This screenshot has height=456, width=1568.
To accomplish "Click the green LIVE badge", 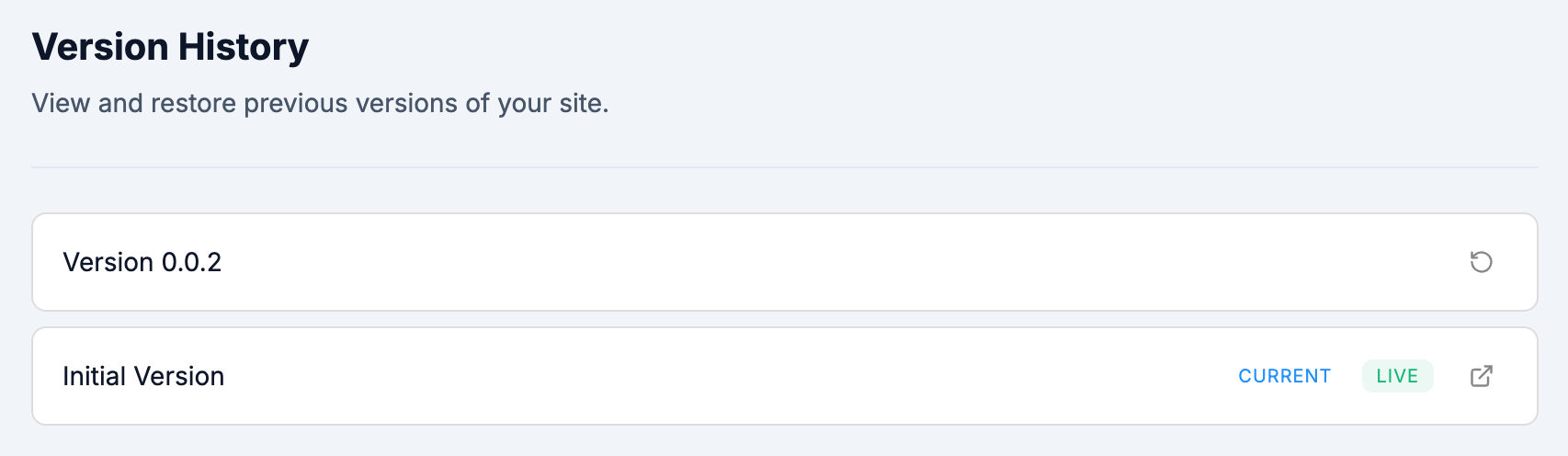I will [x=1397, y=376].
